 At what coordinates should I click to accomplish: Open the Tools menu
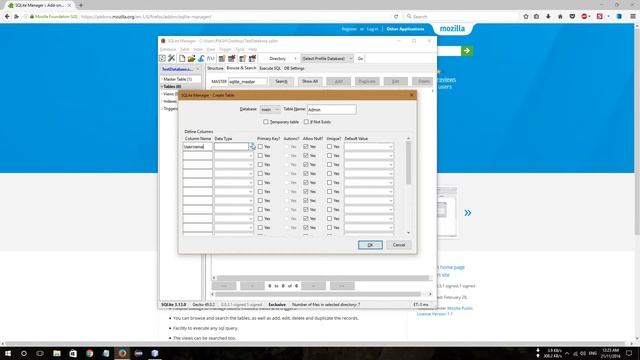coord(240,49)
